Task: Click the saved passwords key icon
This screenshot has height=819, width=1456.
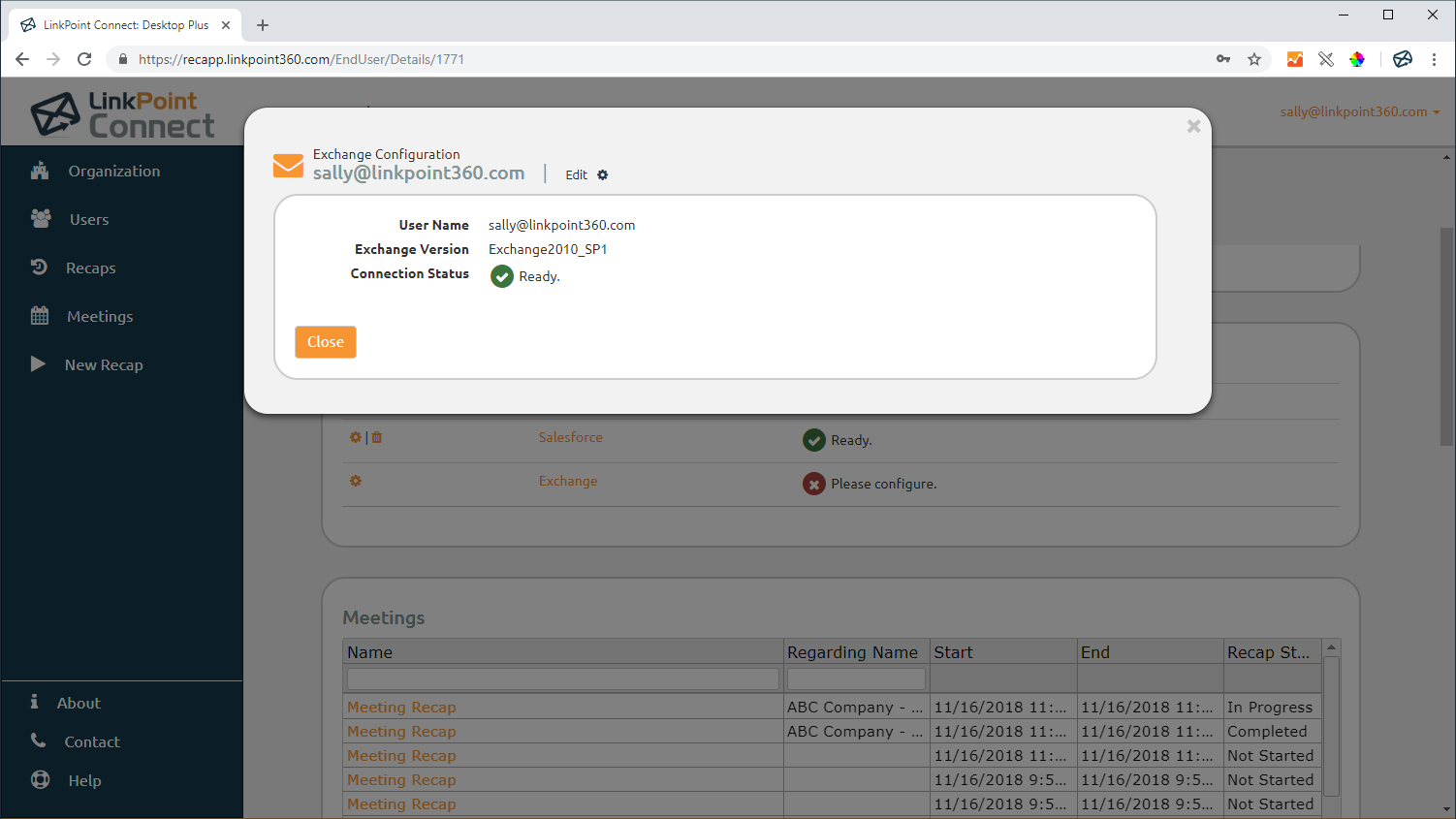Action: pyautogui.click(x=1223, y=59)
